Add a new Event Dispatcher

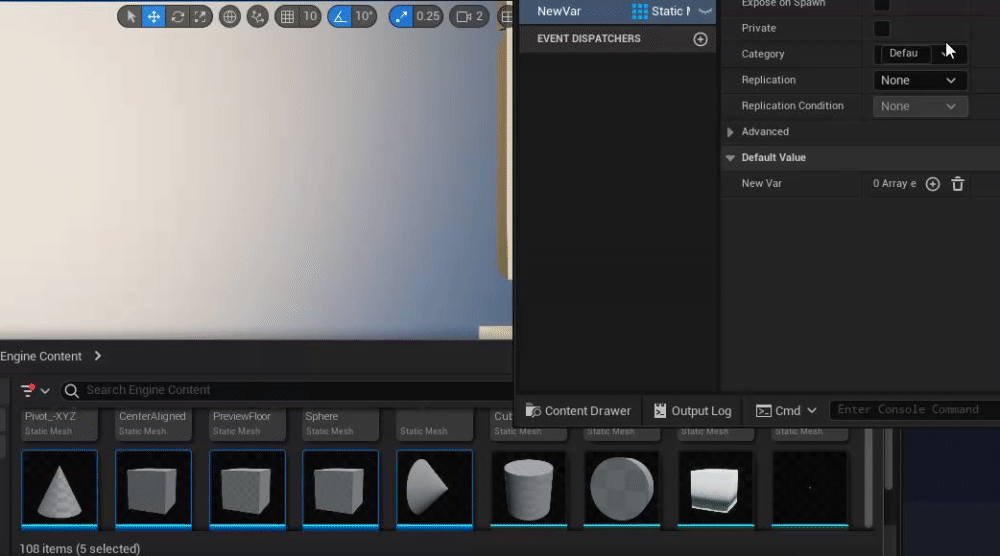700,40
